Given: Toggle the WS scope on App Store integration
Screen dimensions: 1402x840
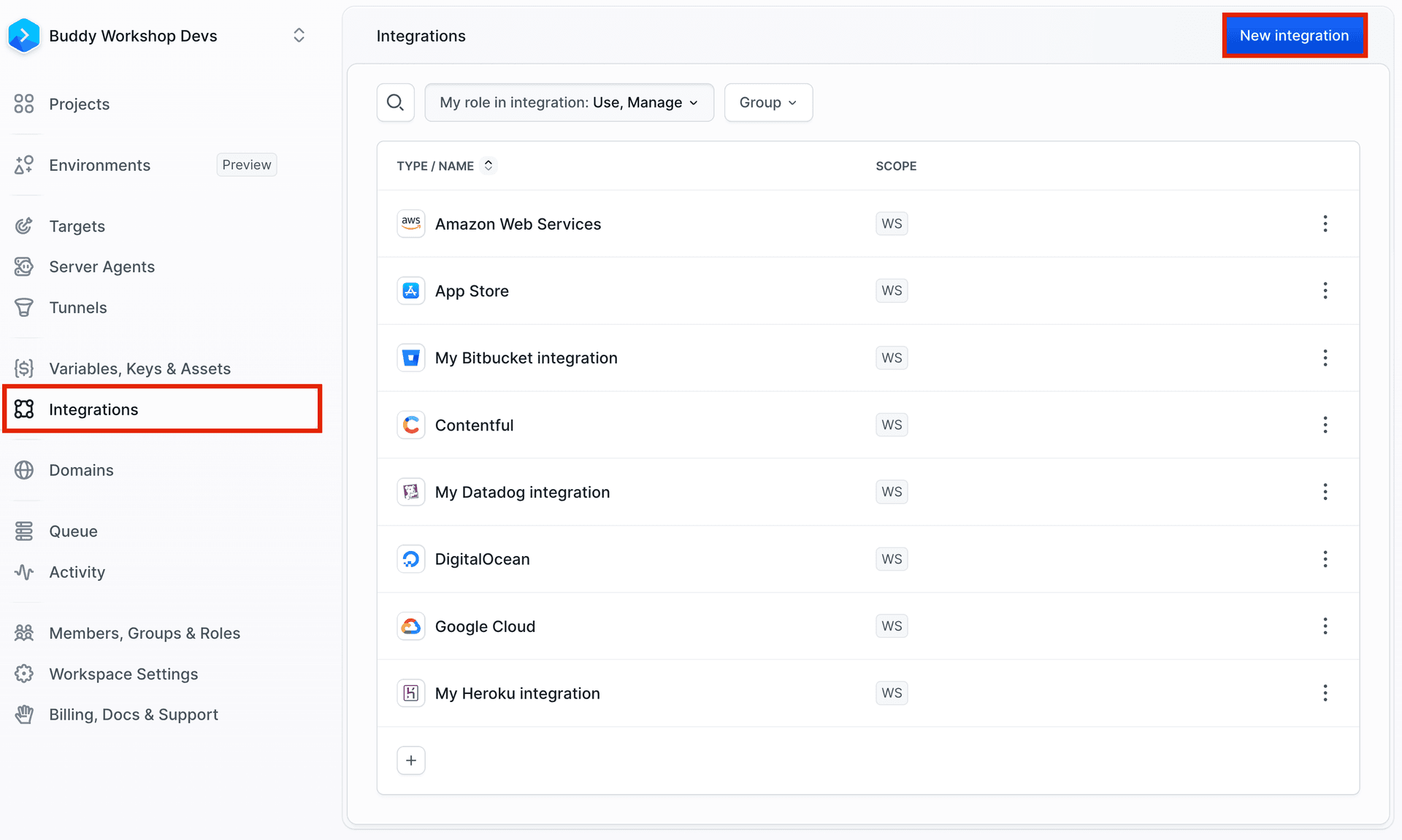Looking at the screenshot, I should tap(891, 290).
